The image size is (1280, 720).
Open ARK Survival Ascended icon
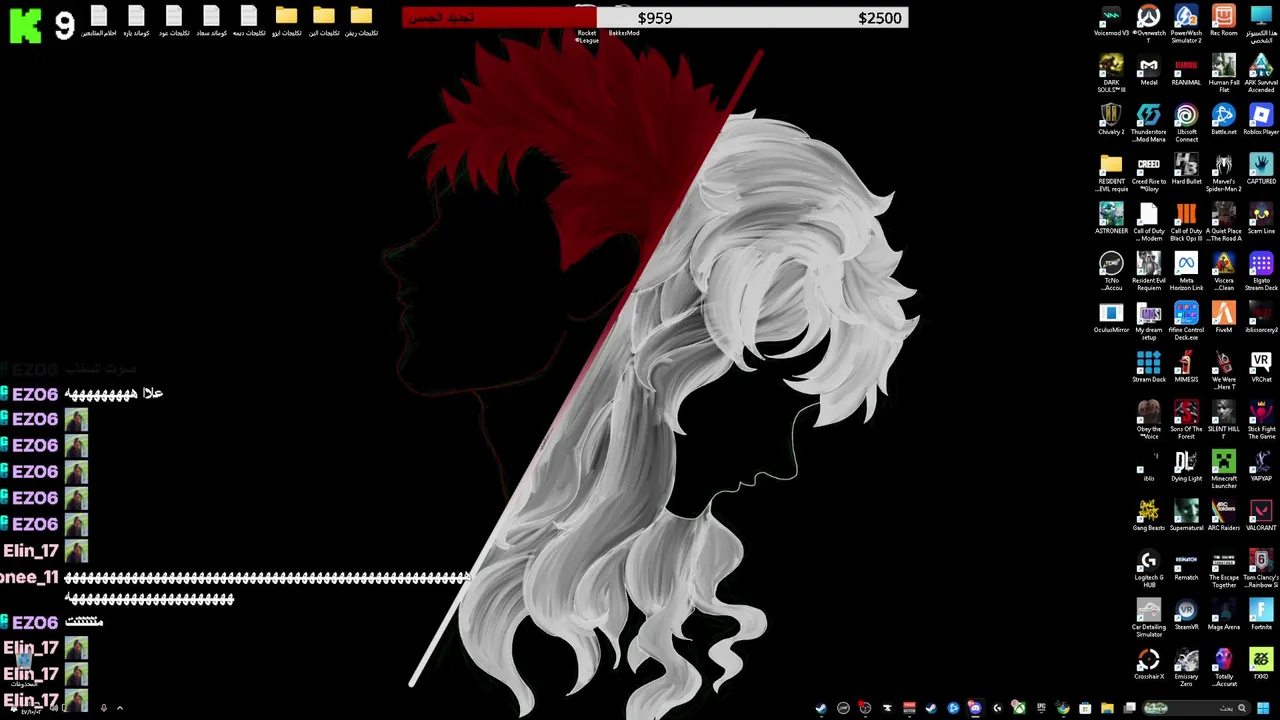pyautogui.click(x=1261, y=73)
